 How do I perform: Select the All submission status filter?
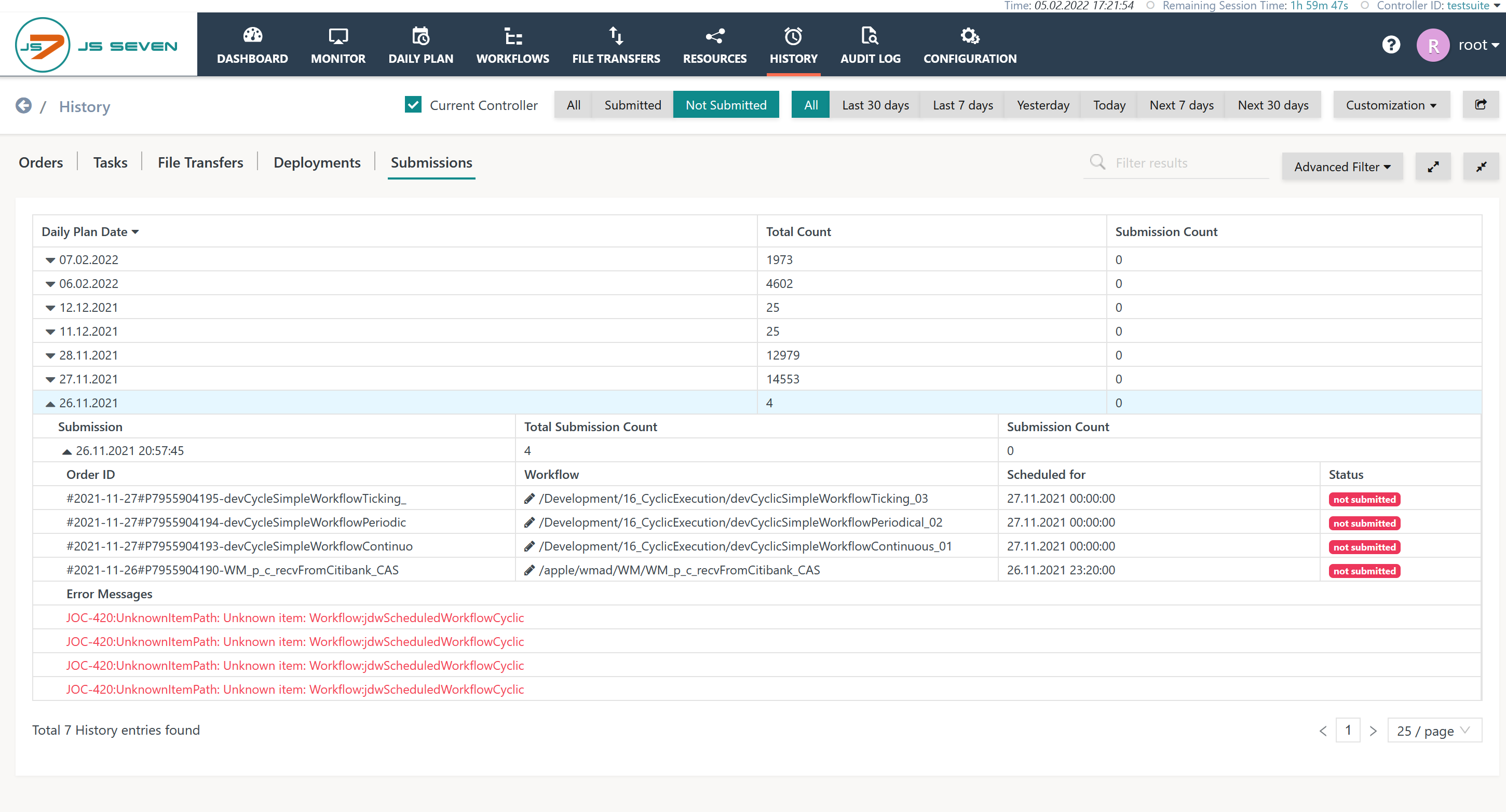tap(574, 105)
